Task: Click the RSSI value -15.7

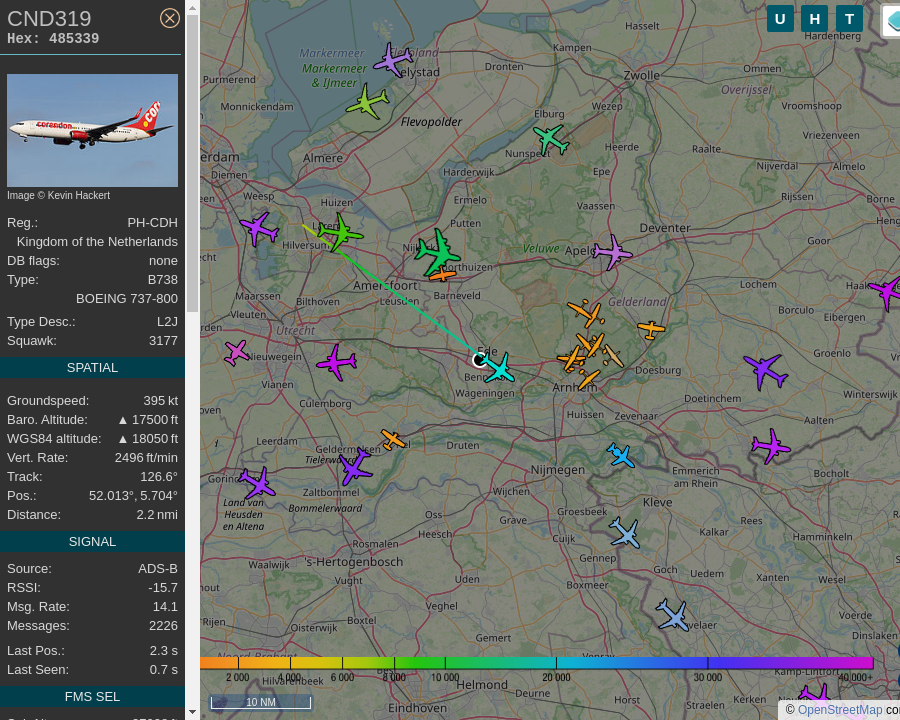Action: 162,588
